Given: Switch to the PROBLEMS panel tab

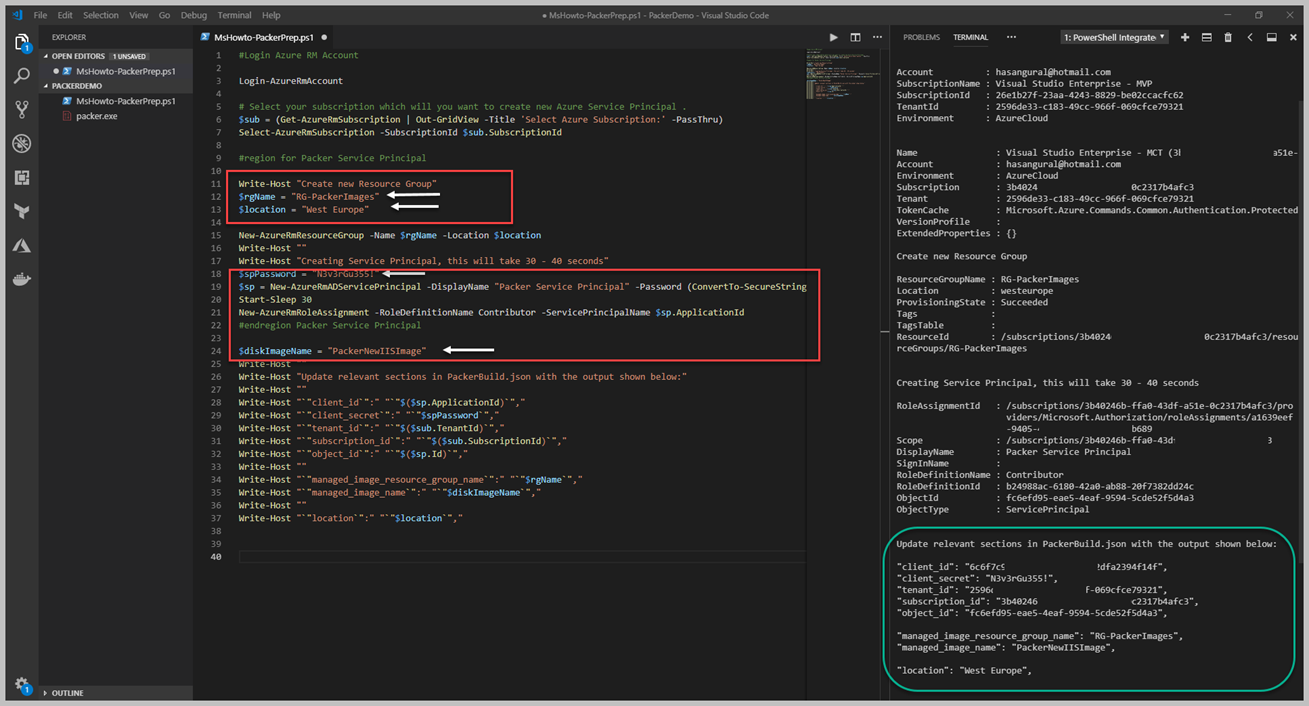Looking at the screenshot, I should point(921,37).
